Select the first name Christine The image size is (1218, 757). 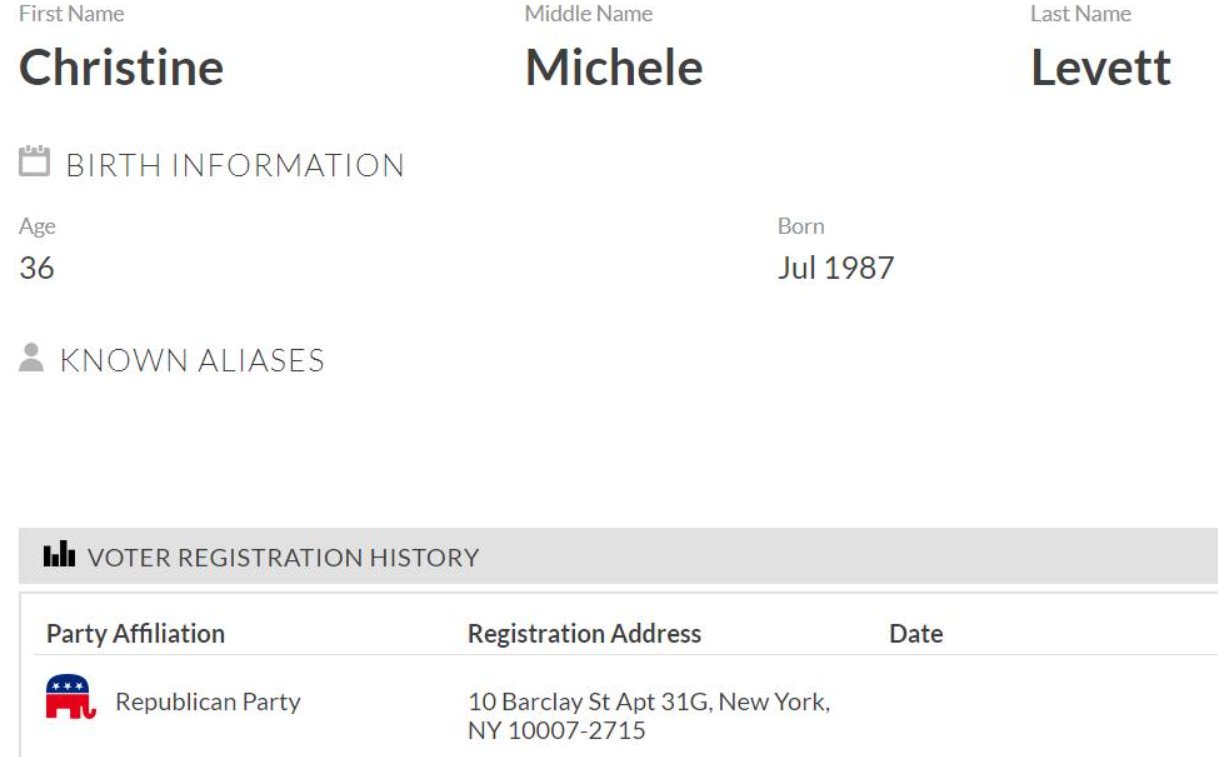pos(121,68)
